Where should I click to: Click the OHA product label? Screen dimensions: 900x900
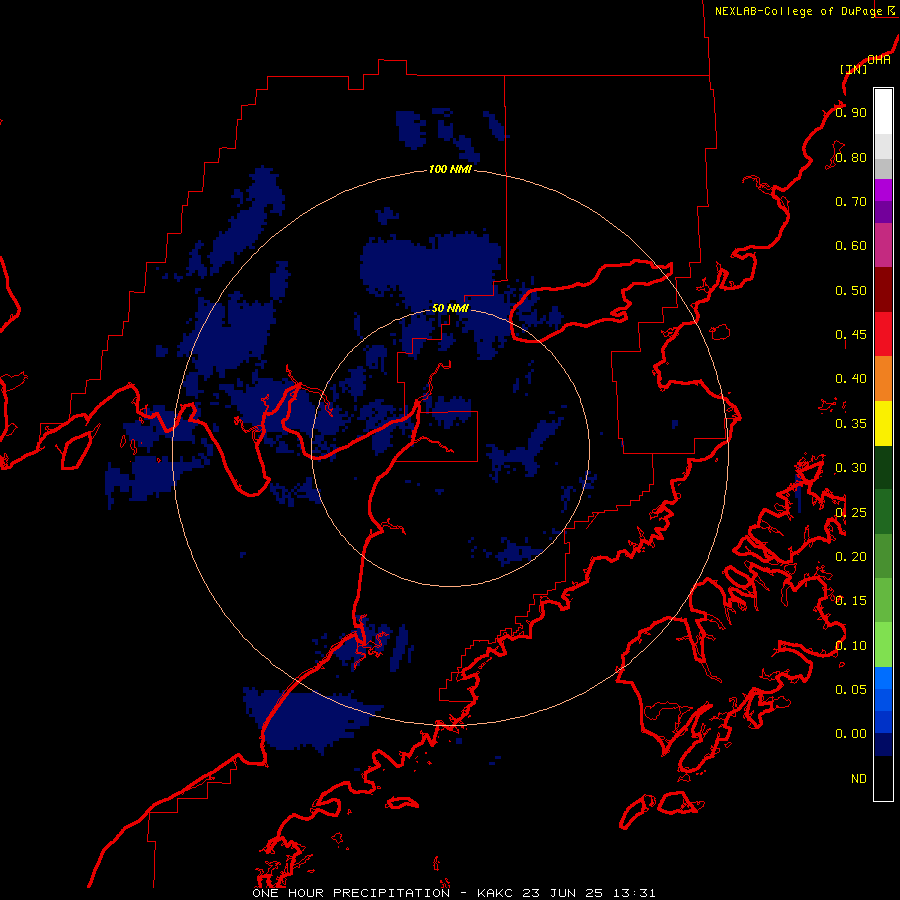[878, 60]
